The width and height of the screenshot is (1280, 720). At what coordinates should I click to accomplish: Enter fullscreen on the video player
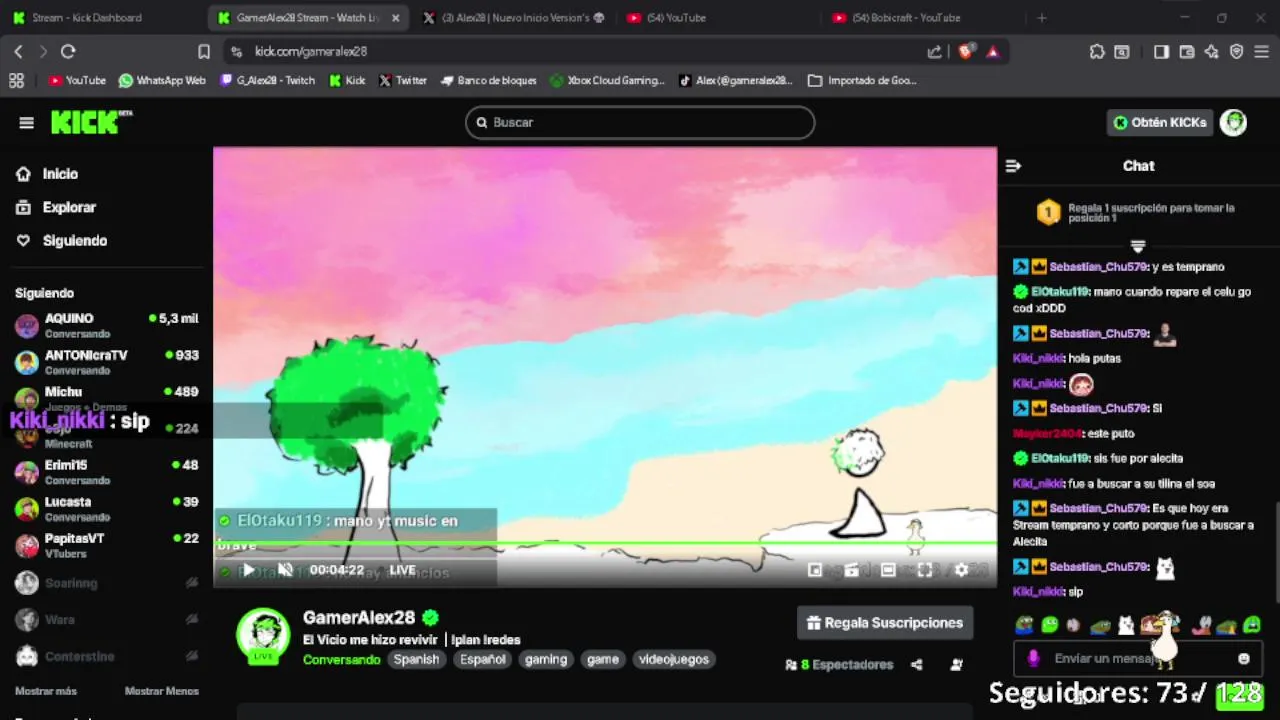(x=925, y=570)
